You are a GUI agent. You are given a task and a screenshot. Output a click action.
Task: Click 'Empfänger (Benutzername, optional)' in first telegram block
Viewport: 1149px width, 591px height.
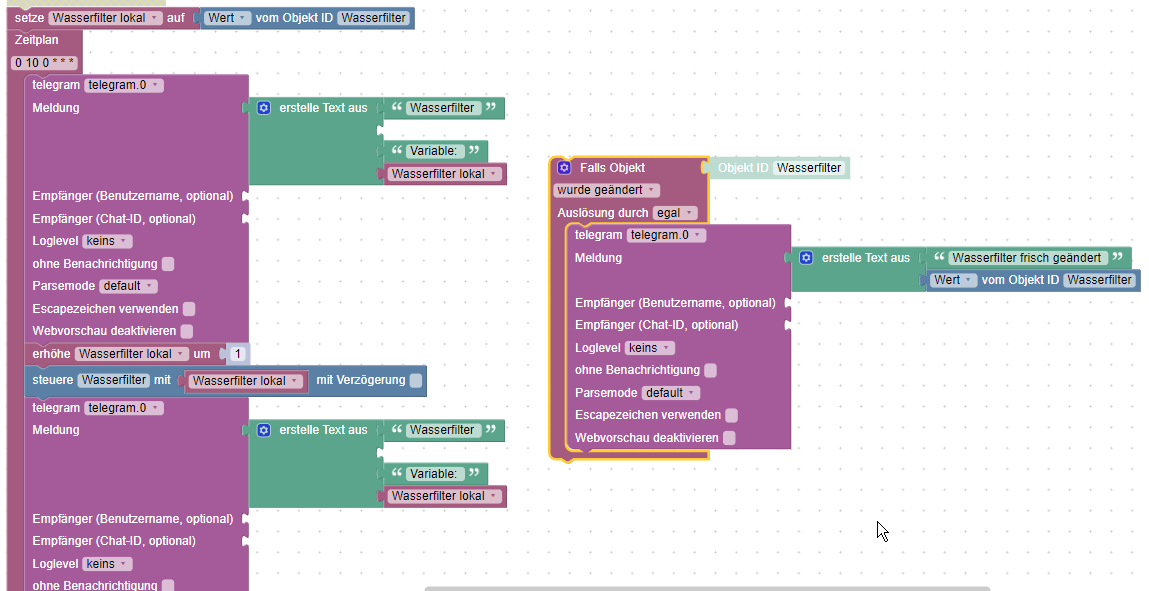pos(133,196)
